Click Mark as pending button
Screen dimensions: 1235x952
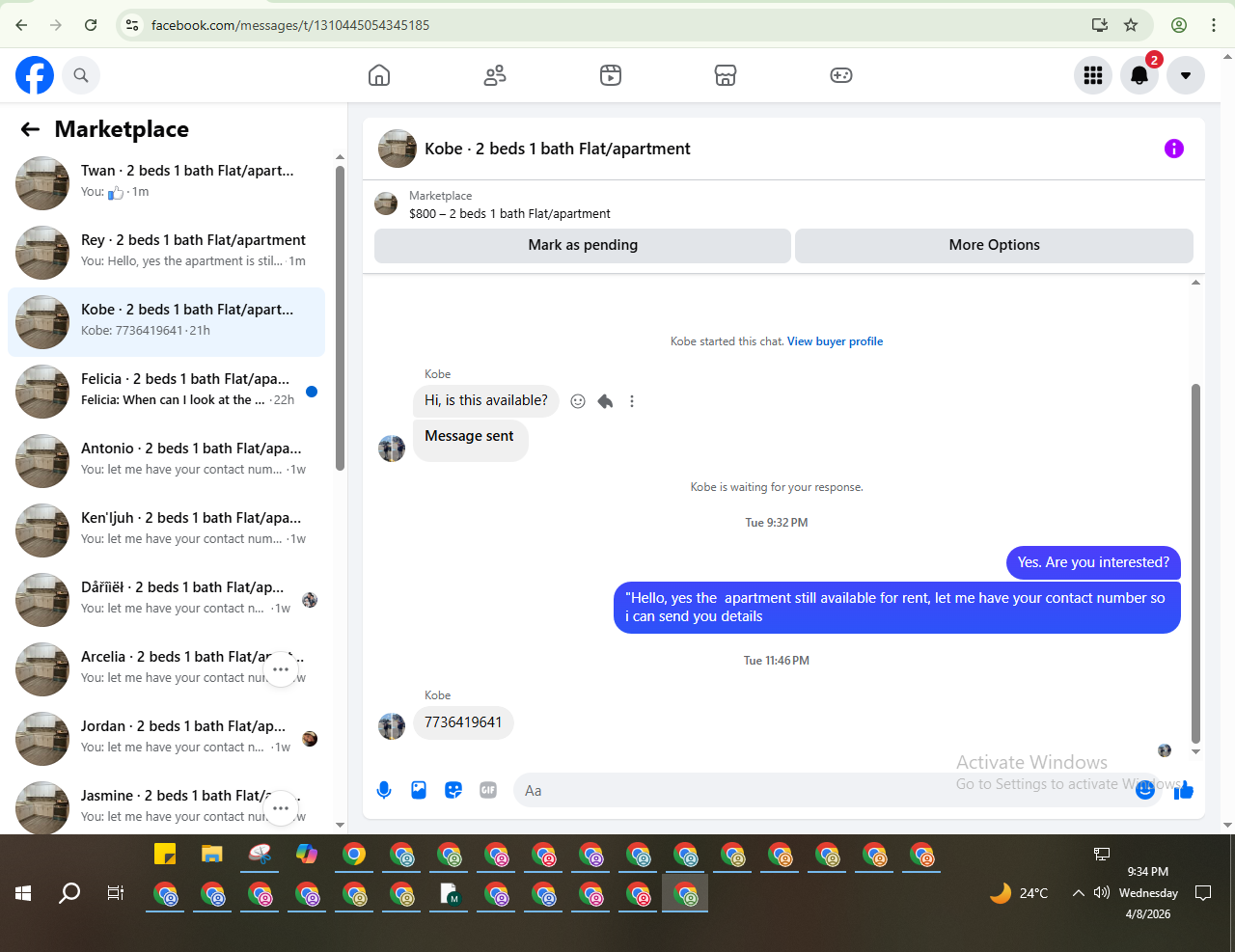[x=583, y=245]
